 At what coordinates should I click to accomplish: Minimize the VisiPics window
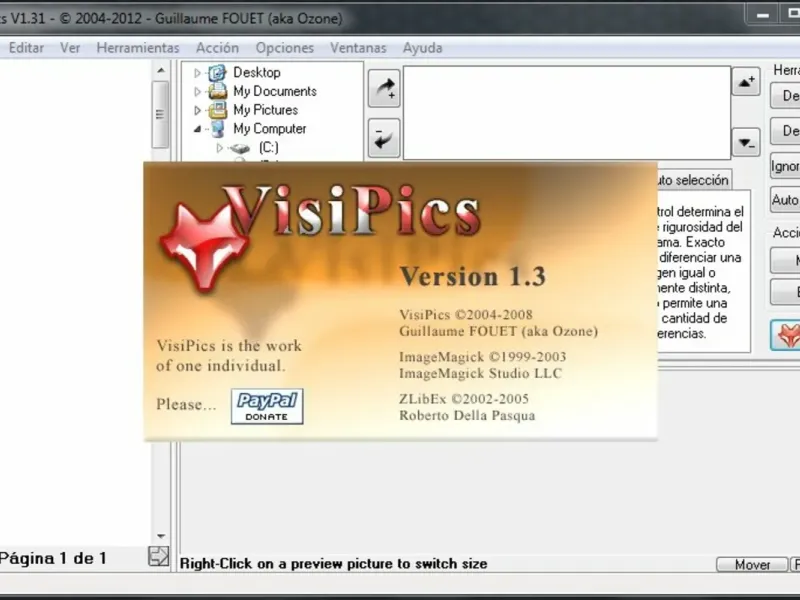762,15
